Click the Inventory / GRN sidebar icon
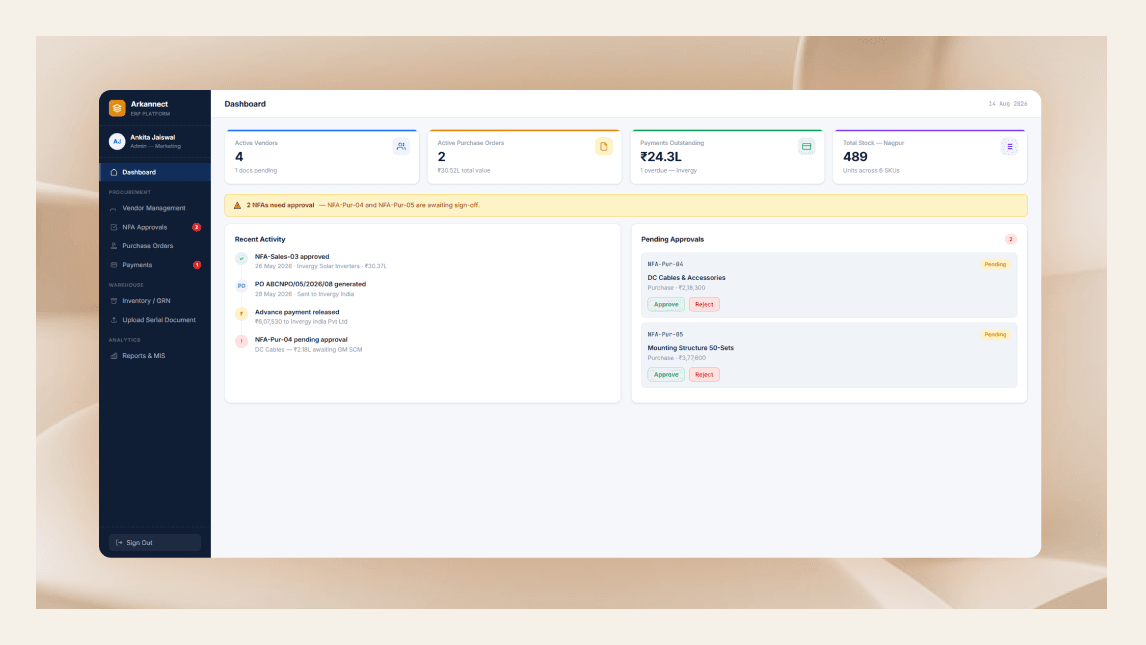Image resolution: width=1146 pixels, height=645 pixels. tap(113, 301)
